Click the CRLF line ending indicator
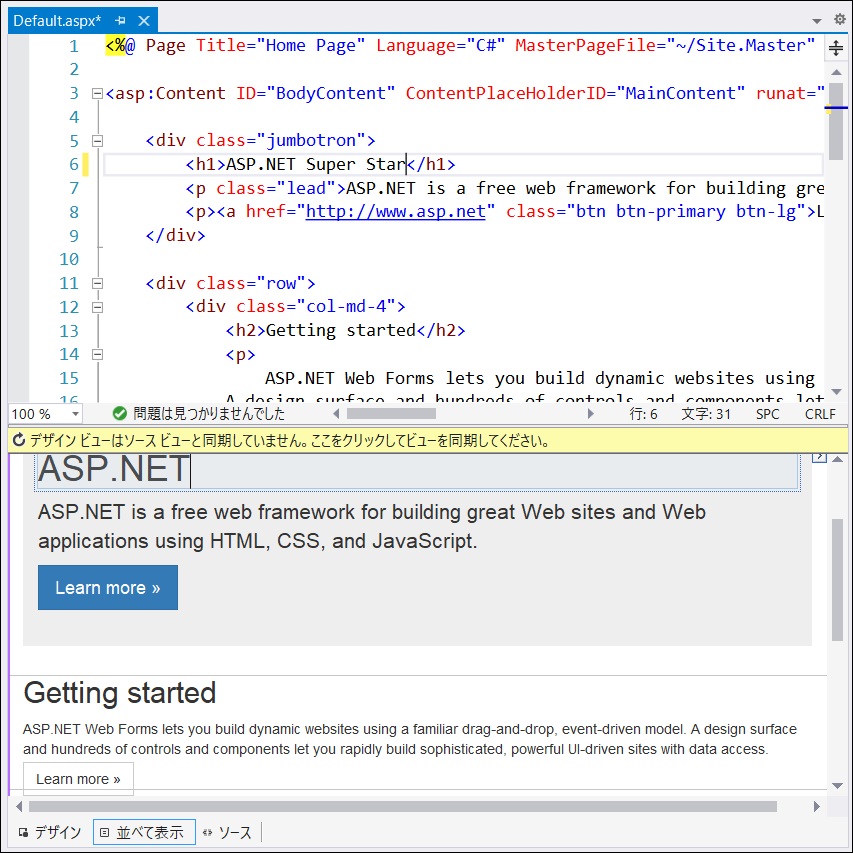Viewport: 853px width, 853px height. 820,414
